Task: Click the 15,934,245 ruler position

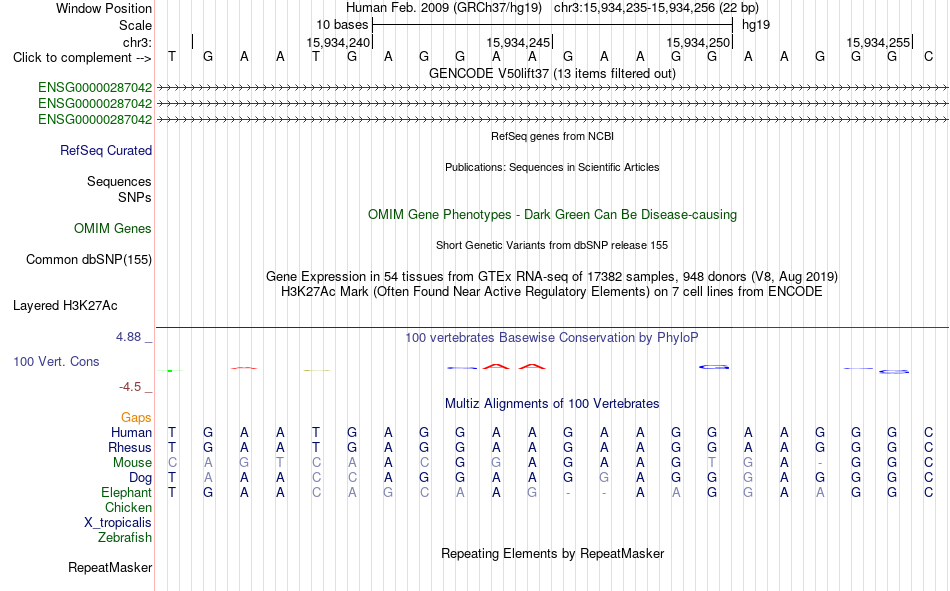Action: click(x=518, y=42)
